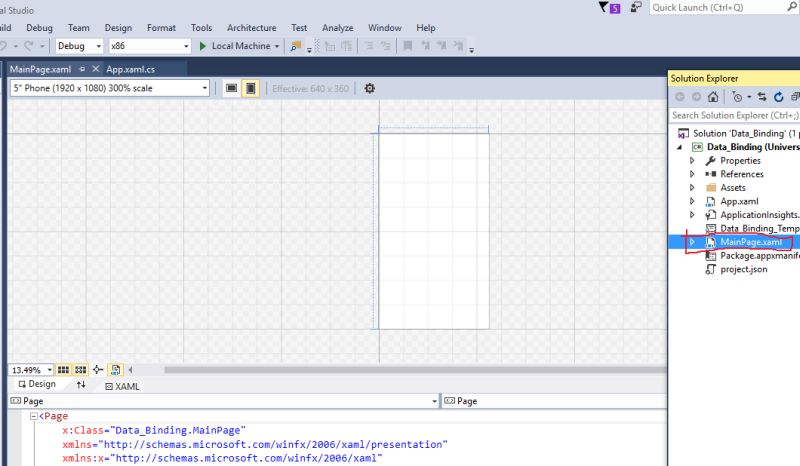Open designer device preview settings gear
Screen dimensions: 800x466
(370, 88)
